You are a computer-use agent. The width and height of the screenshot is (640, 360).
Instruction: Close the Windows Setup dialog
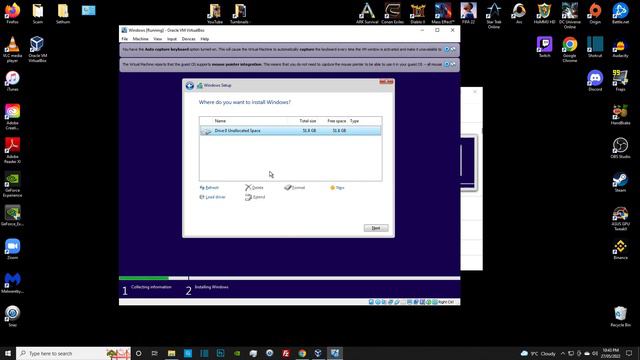coord(386,82)
